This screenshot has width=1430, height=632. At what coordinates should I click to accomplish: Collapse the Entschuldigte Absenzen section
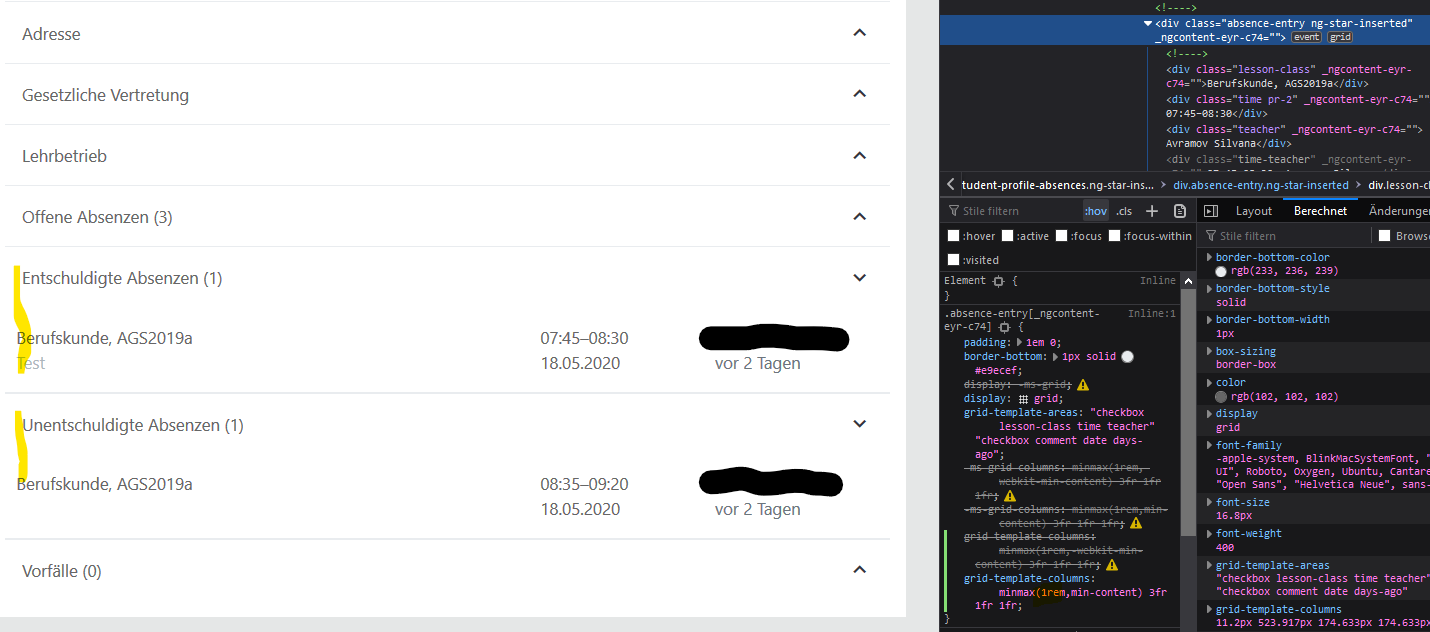coord(859,277)
